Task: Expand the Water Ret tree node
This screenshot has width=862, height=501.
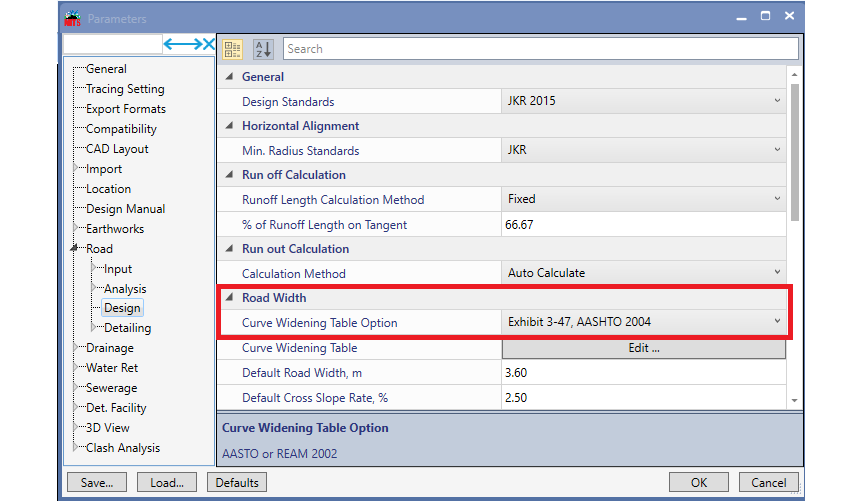Action: coord(76,367)
